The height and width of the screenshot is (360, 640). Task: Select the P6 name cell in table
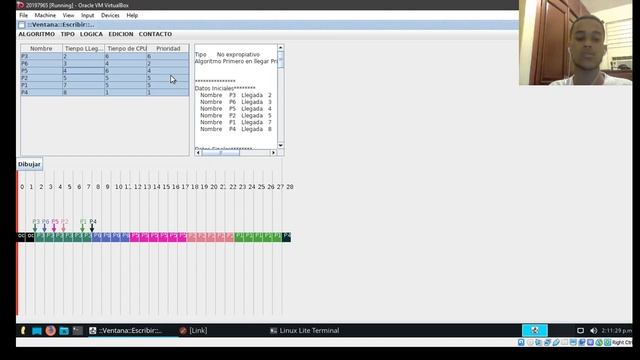41,63
